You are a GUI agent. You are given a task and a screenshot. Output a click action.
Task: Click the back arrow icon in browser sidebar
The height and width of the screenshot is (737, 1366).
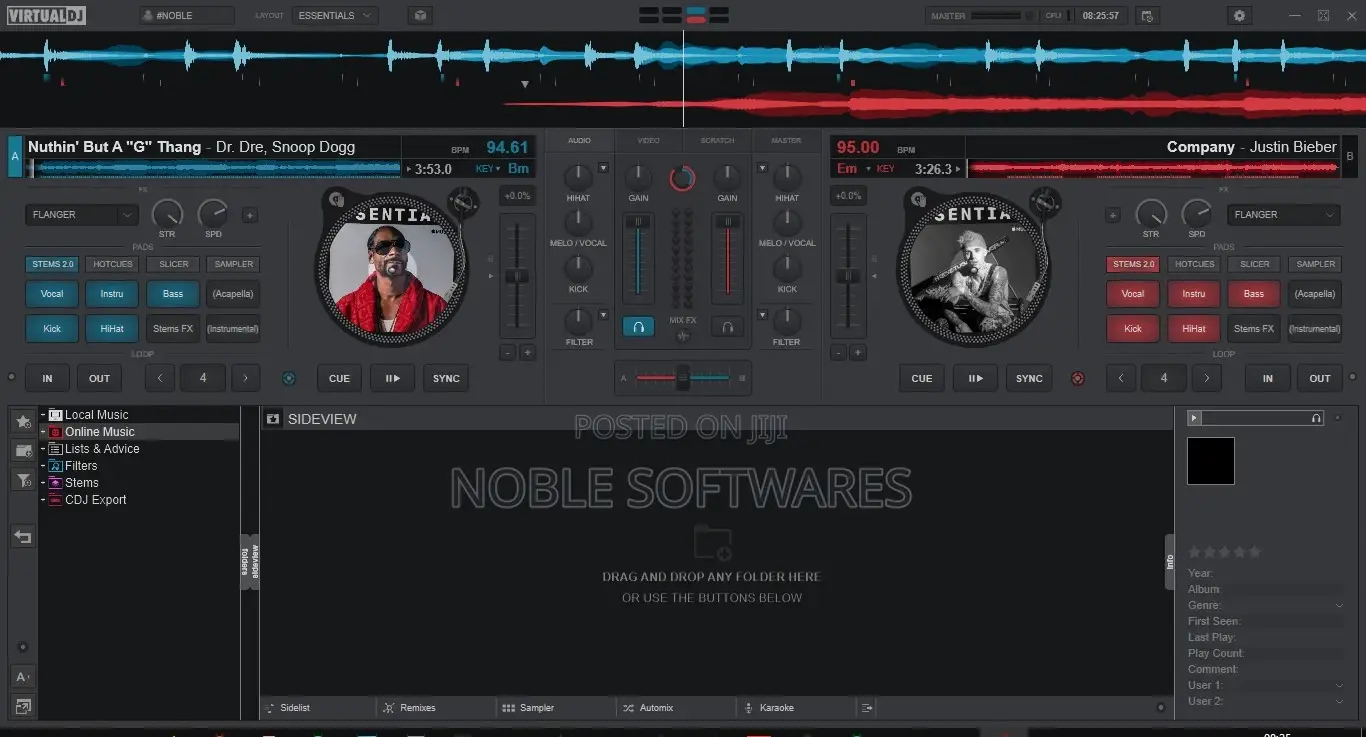click(x=23, y=537)
